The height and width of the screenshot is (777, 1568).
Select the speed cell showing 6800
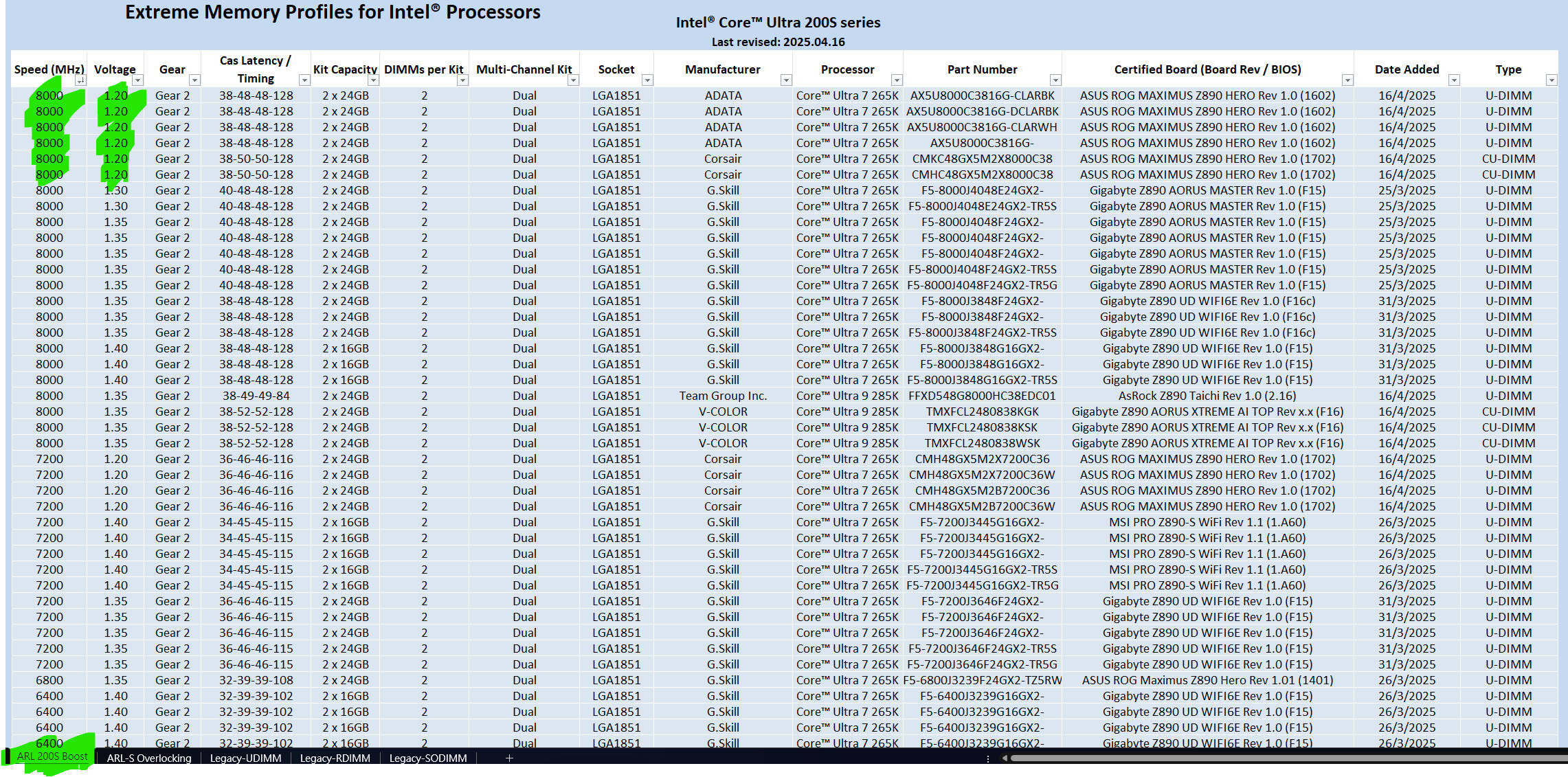[49, 680]
